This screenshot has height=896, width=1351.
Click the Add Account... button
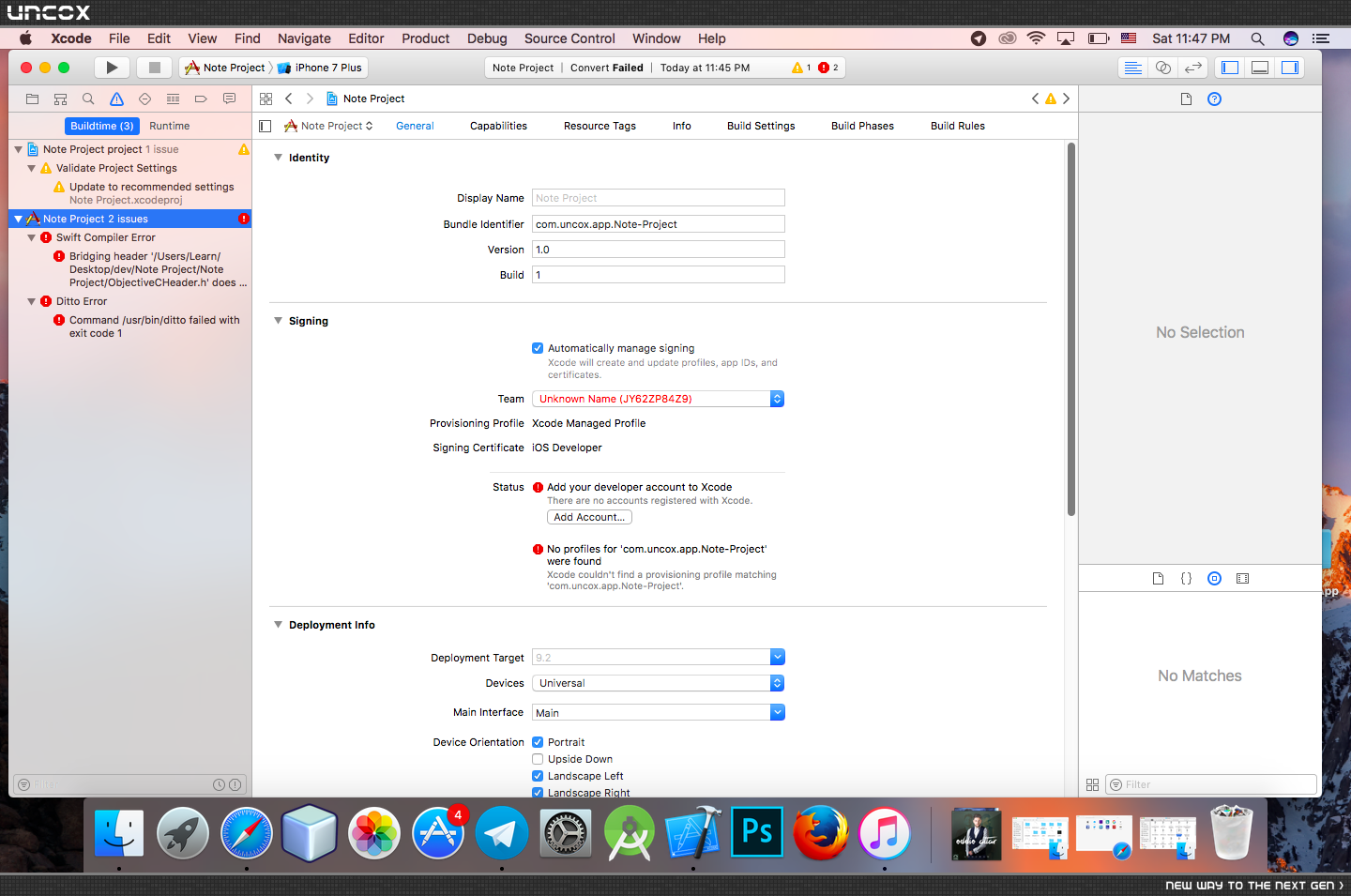[589, 517]
